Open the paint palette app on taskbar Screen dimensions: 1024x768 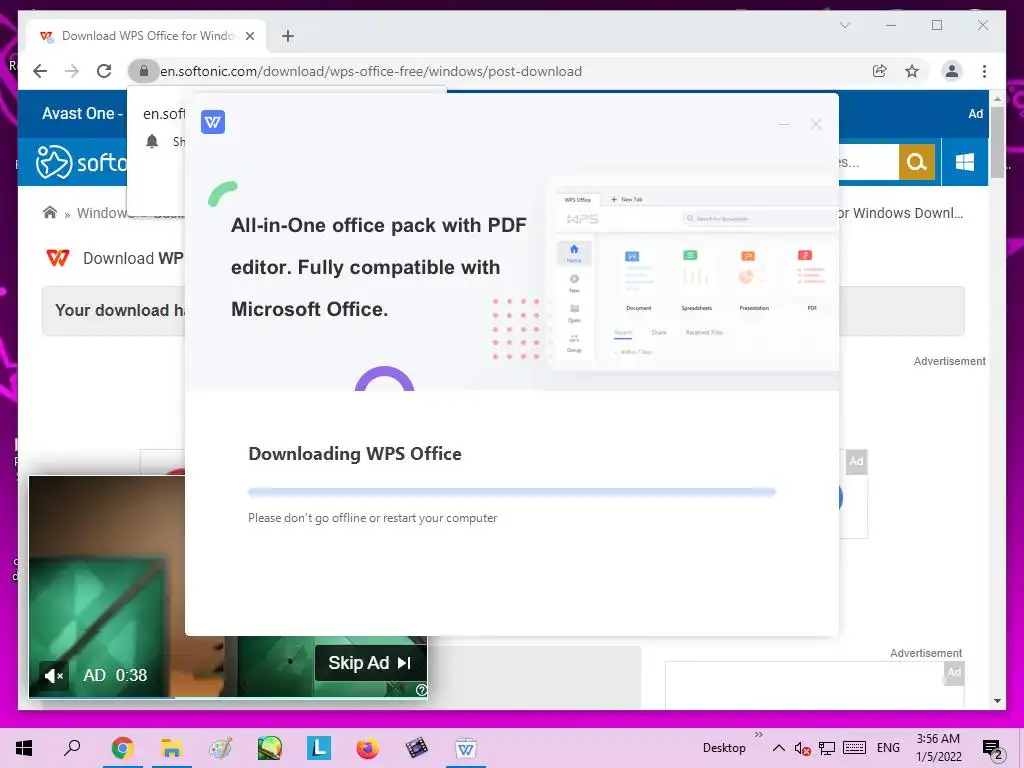[220, 748]
